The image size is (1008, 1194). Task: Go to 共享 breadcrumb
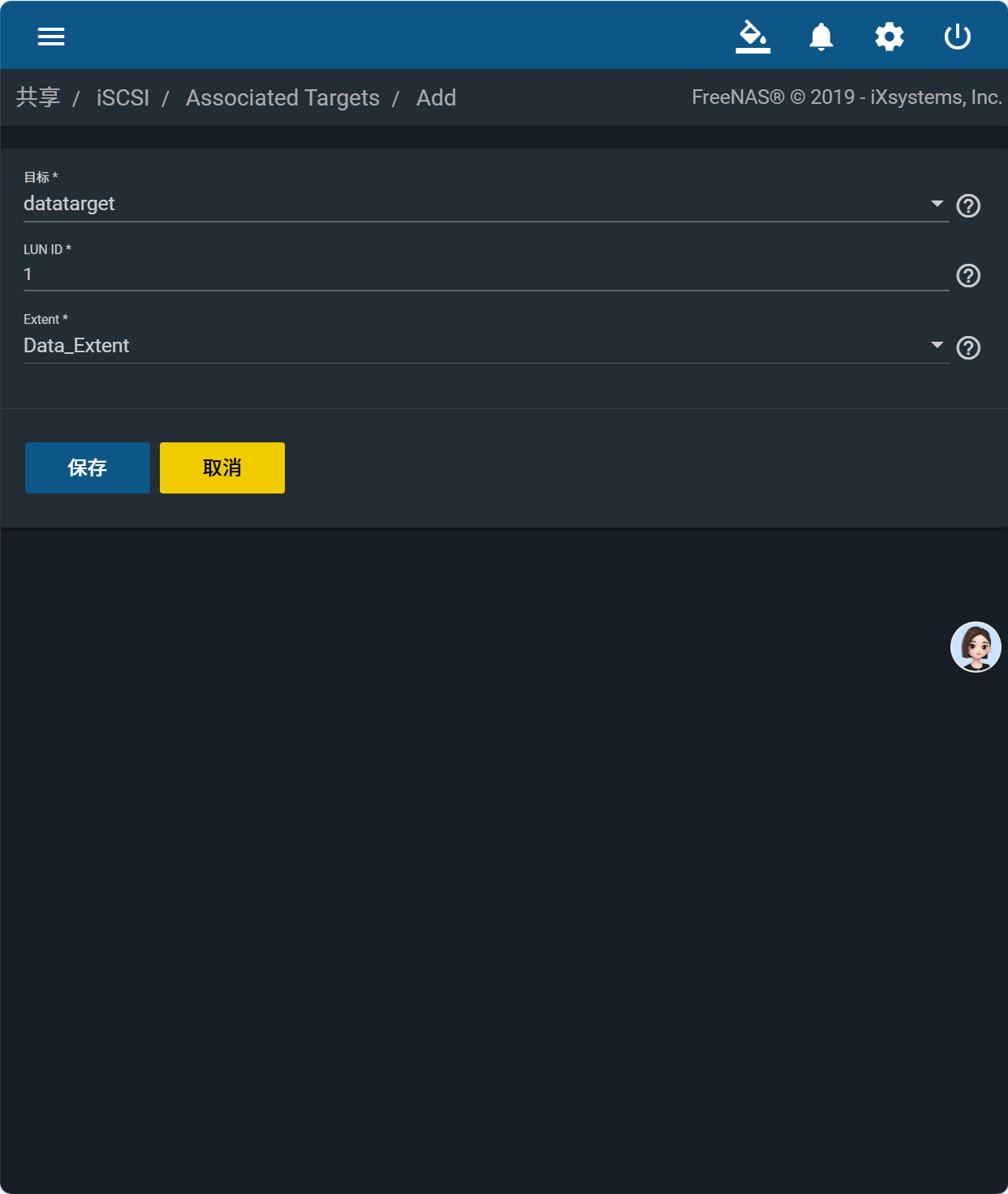38,97
